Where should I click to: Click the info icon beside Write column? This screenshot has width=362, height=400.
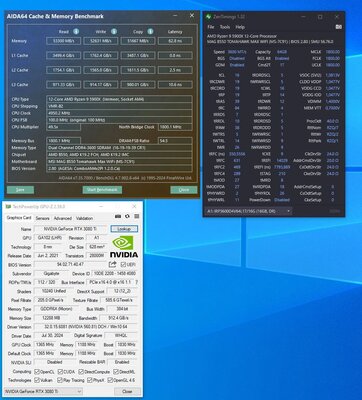pyautogui.click(x=114, y=31)
